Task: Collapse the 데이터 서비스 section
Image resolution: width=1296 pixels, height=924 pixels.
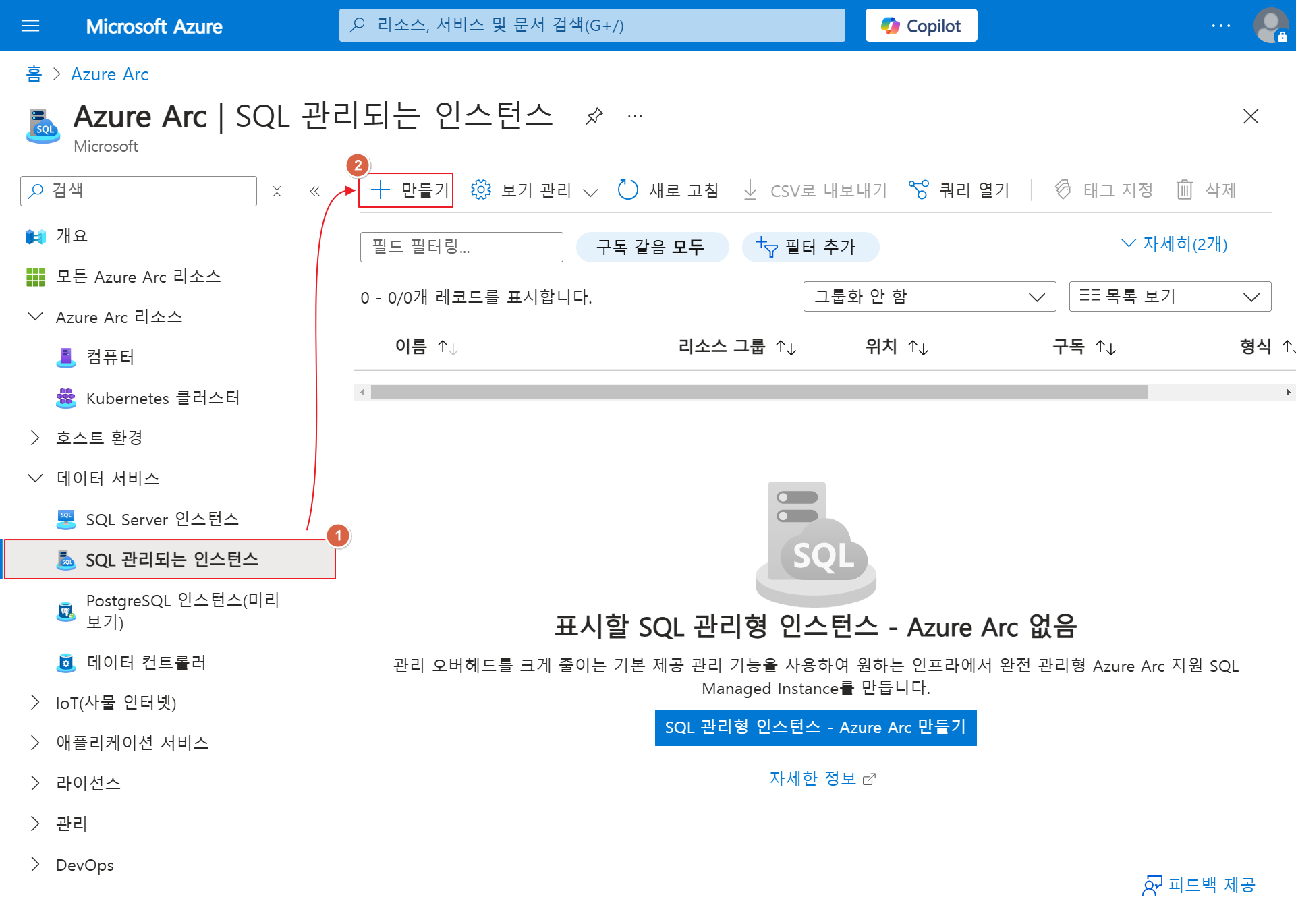Action: tap(35, 478)
